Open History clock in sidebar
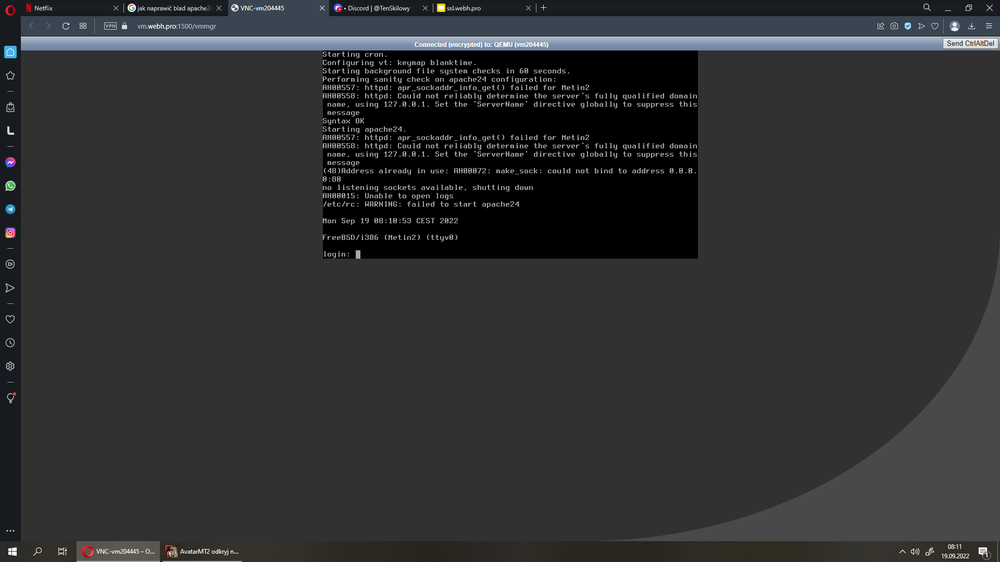The width and height of the screenshot is (1000, 562). [10, 343]
